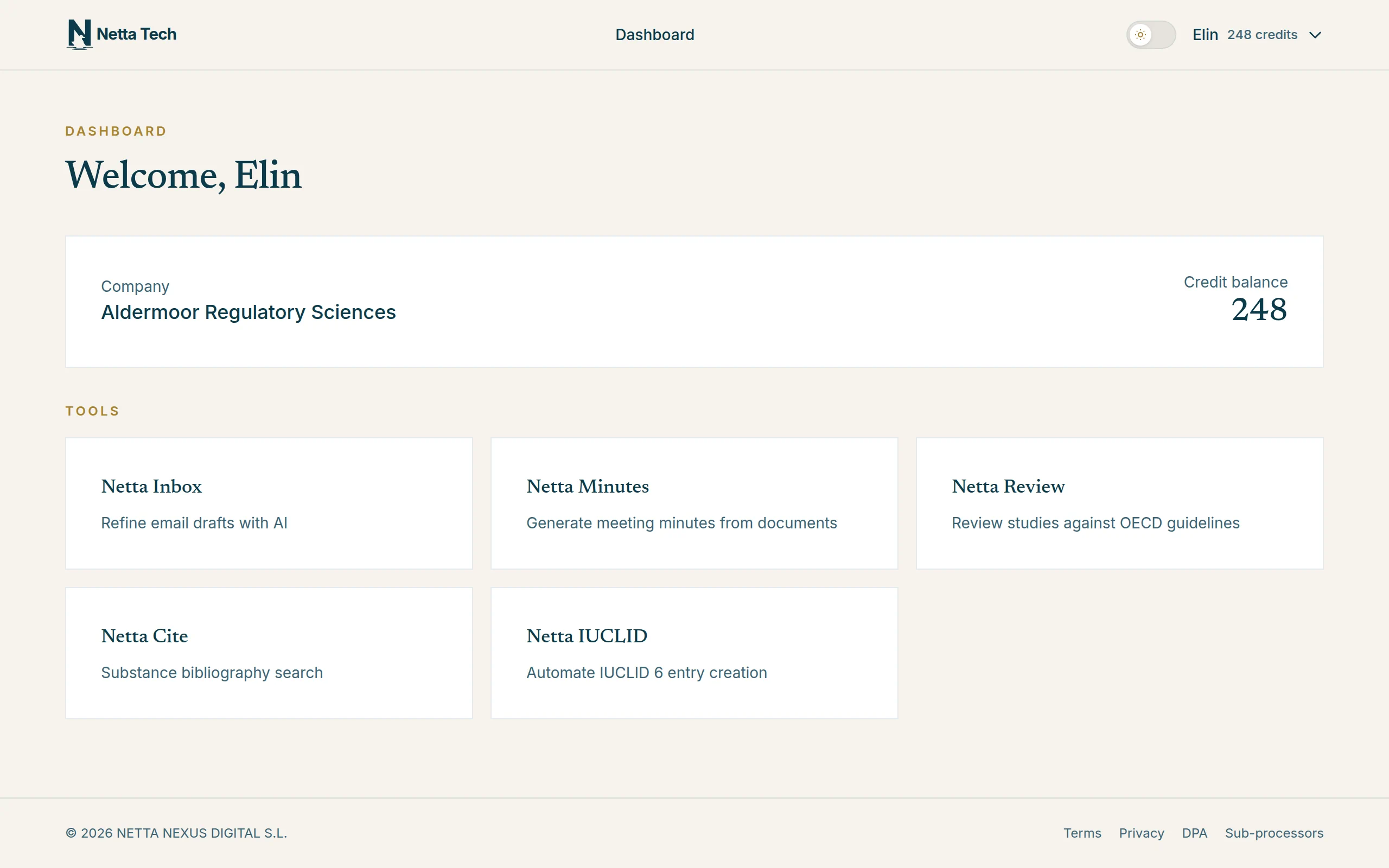Open the Netta Inbox tool card
This screenshot has height=868, width=1389.
[x=269, y=503]
